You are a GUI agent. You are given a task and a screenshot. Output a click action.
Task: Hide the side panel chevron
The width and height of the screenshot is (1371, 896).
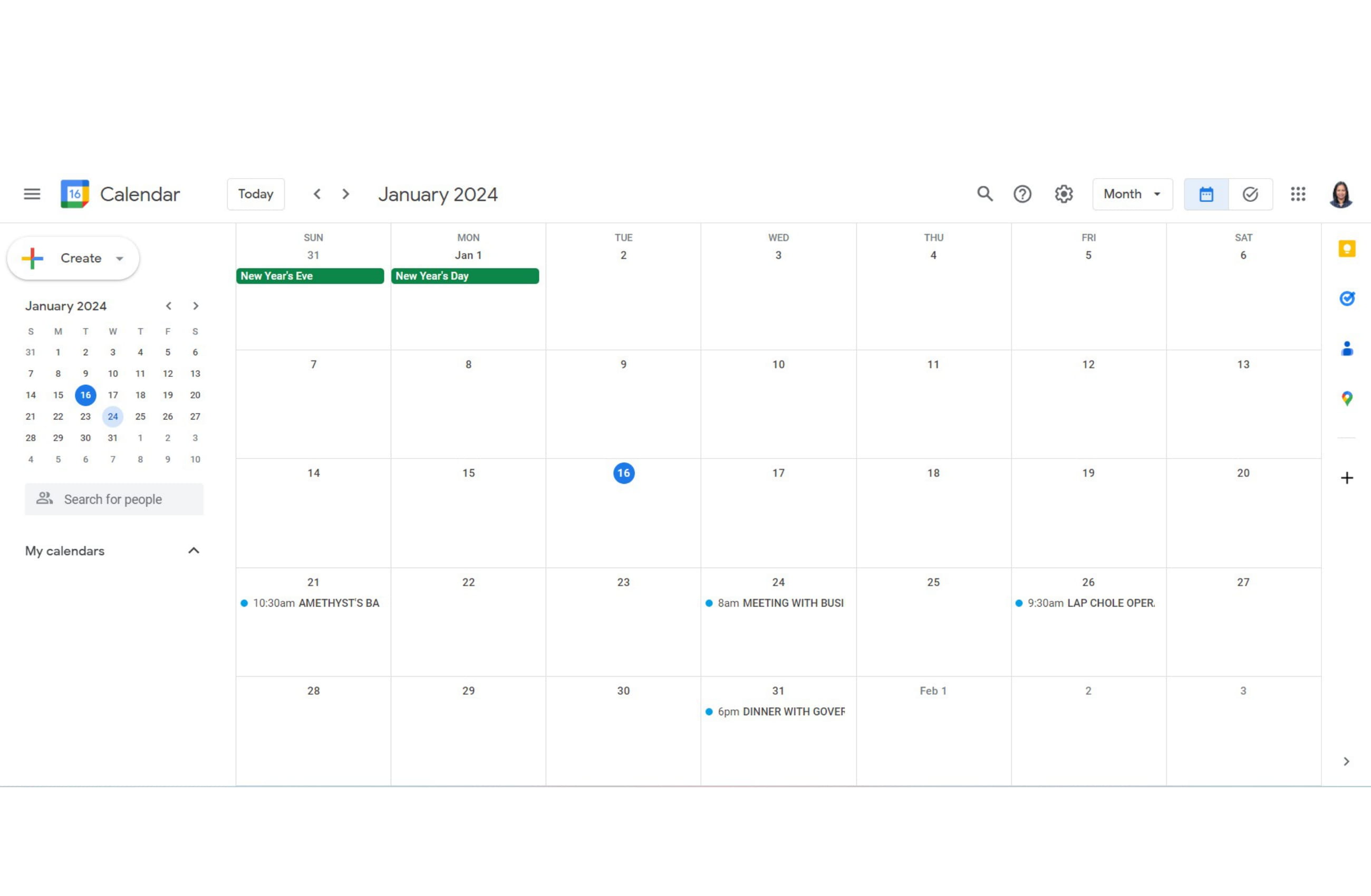point(1346,761)
